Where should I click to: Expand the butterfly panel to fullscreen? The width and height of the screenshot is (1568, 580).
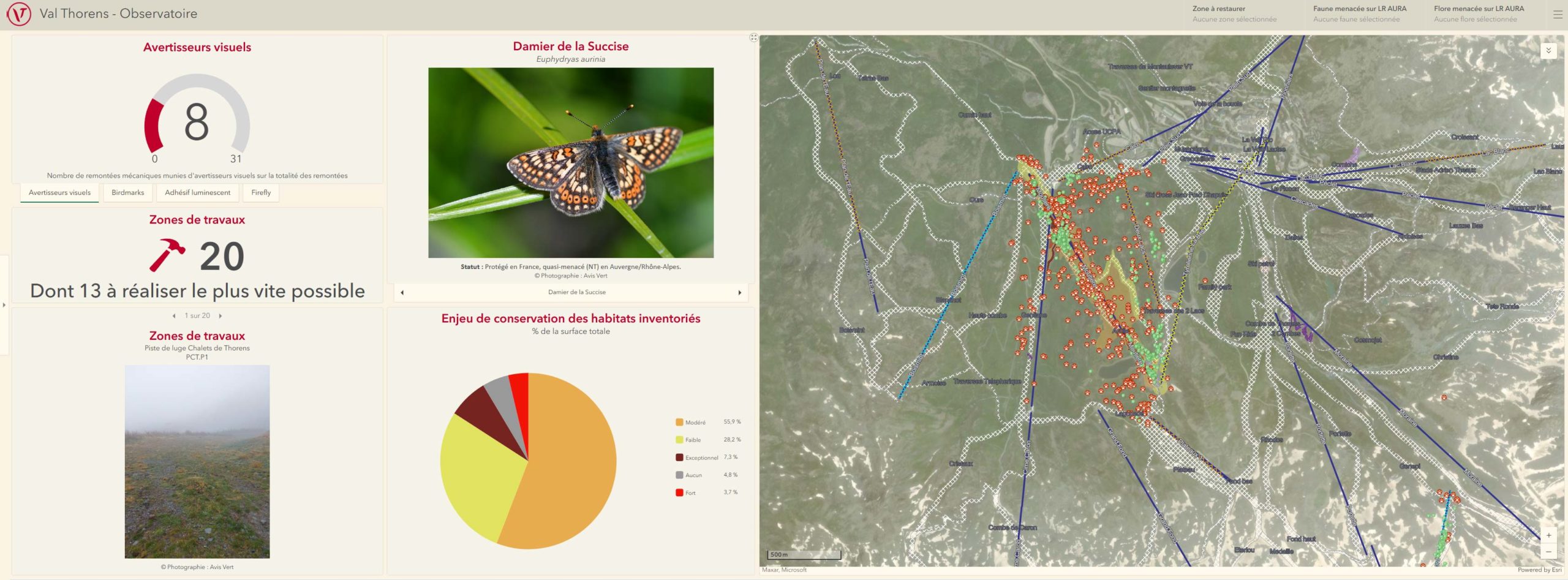(753, 38)
